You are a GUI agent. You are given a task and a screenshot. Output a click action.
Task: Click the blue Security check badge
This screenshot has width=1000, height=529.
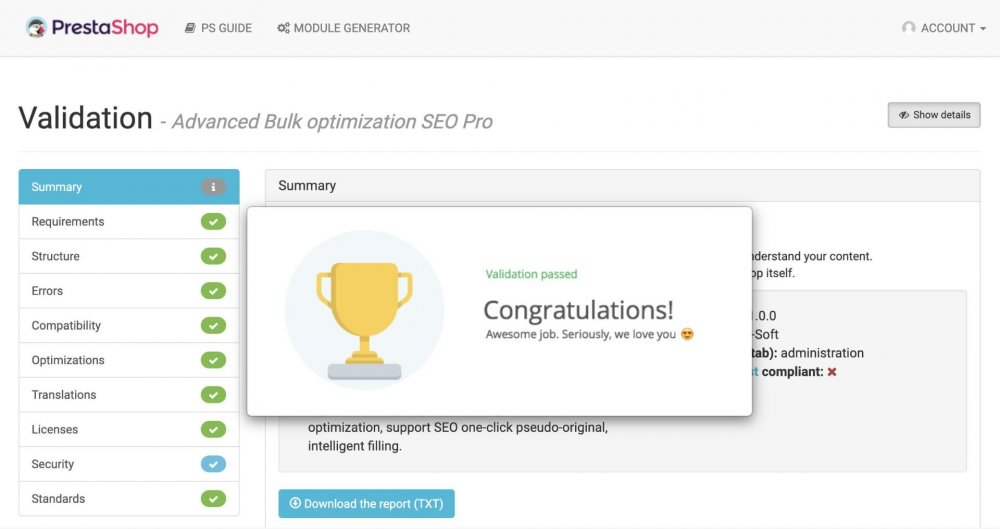click(x=214, y=464)
